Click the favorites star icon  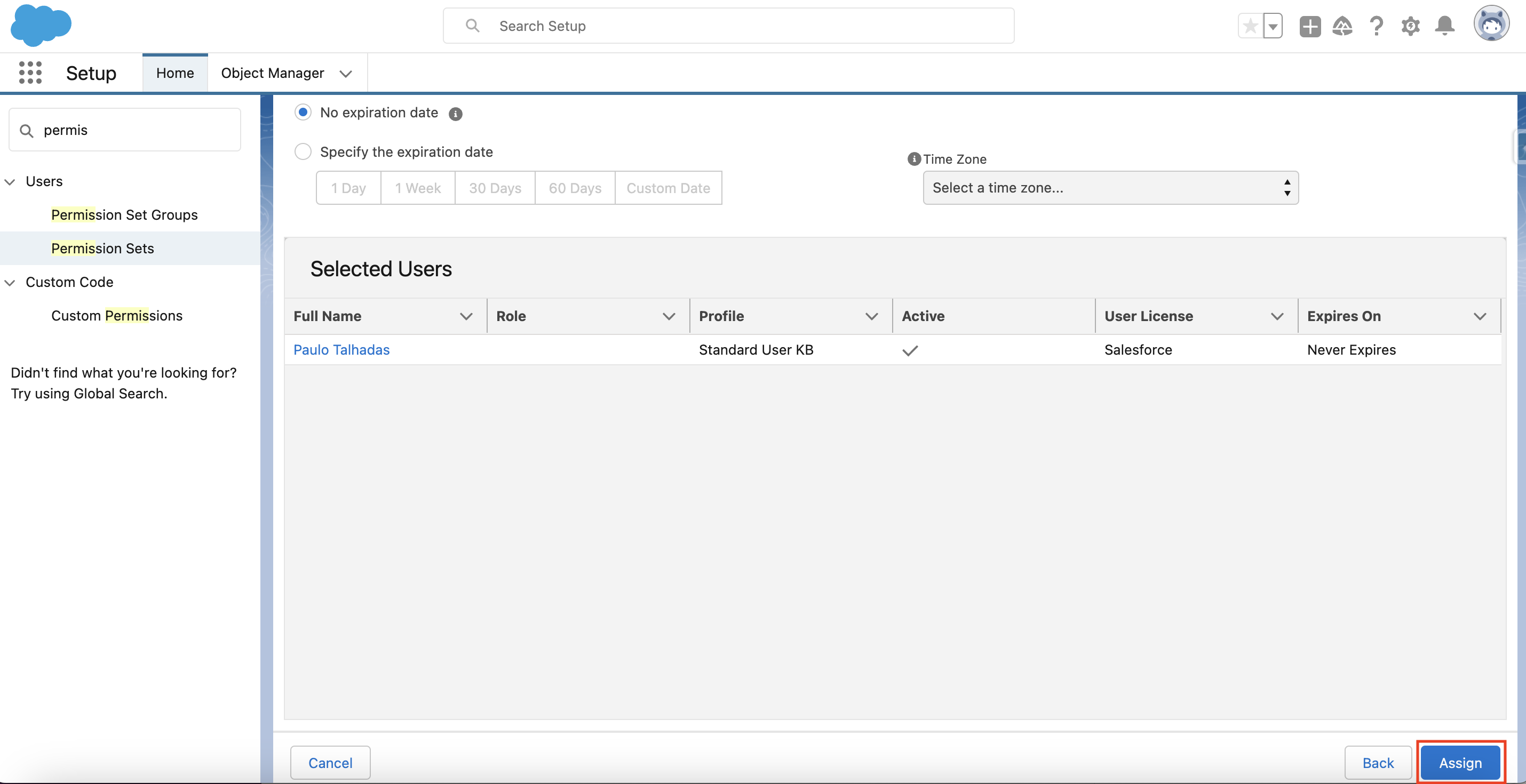[x=1251, y=26]
